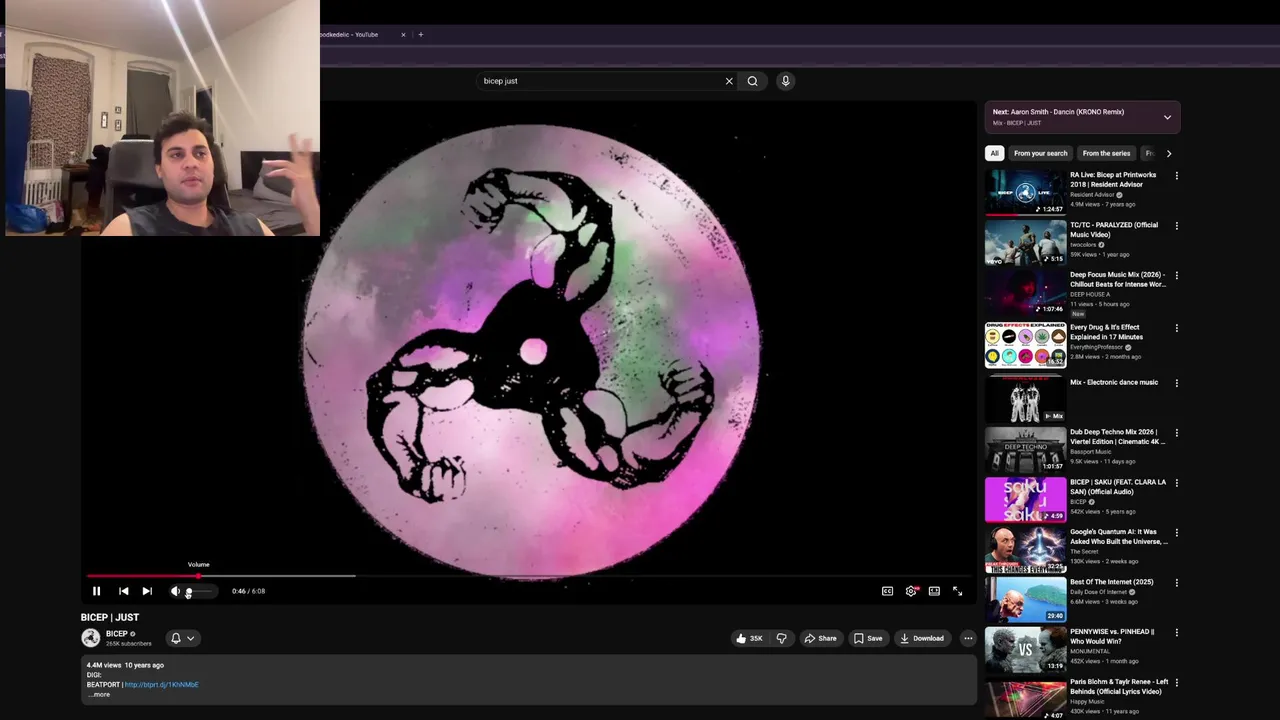Select the From the series chip

1106,153
